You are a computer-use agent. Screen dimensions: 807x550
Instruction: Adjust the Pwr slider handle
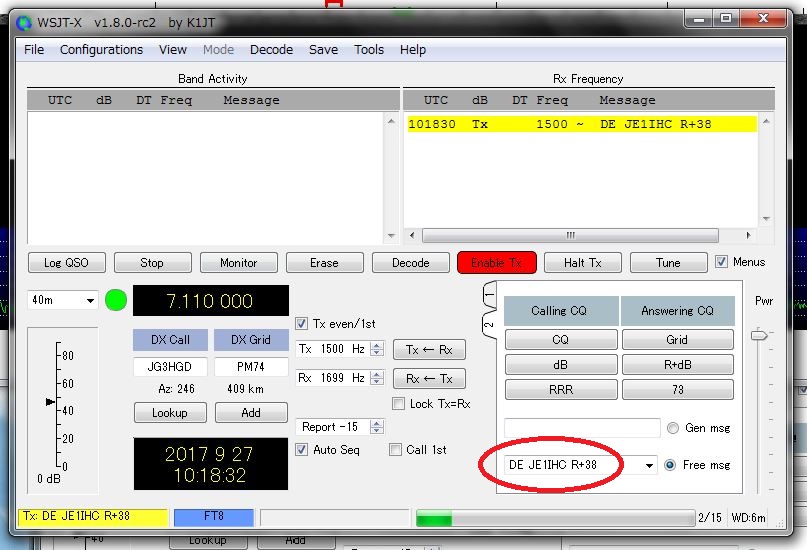tap(759, 335)
